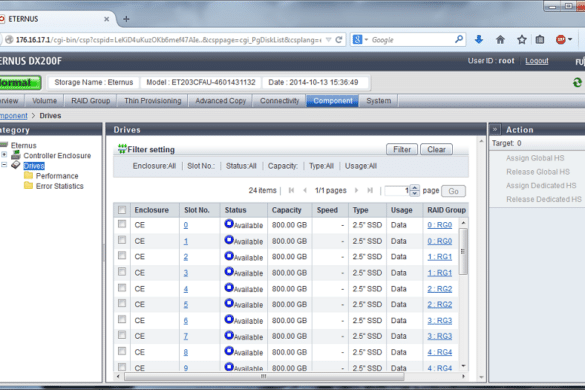Open the search engine dropdown arrow
Image resolution: width=585 pixels, height=390 pixels.
366,40
